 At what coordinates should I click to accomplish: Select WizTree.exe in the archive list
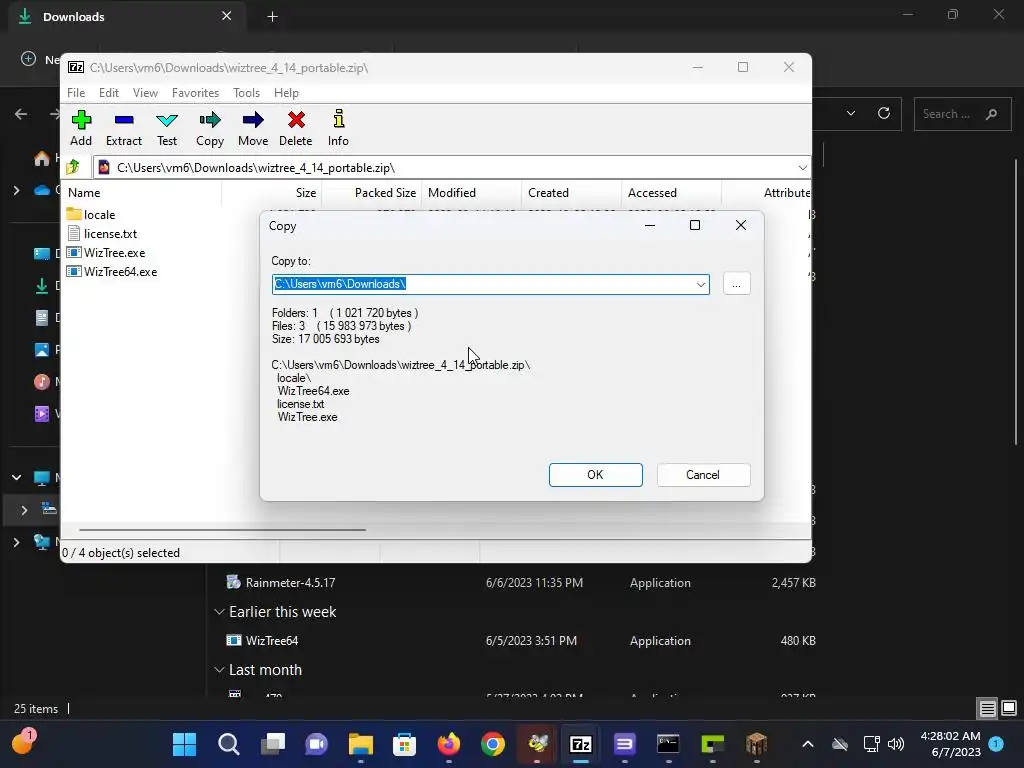tap(106, 252)
